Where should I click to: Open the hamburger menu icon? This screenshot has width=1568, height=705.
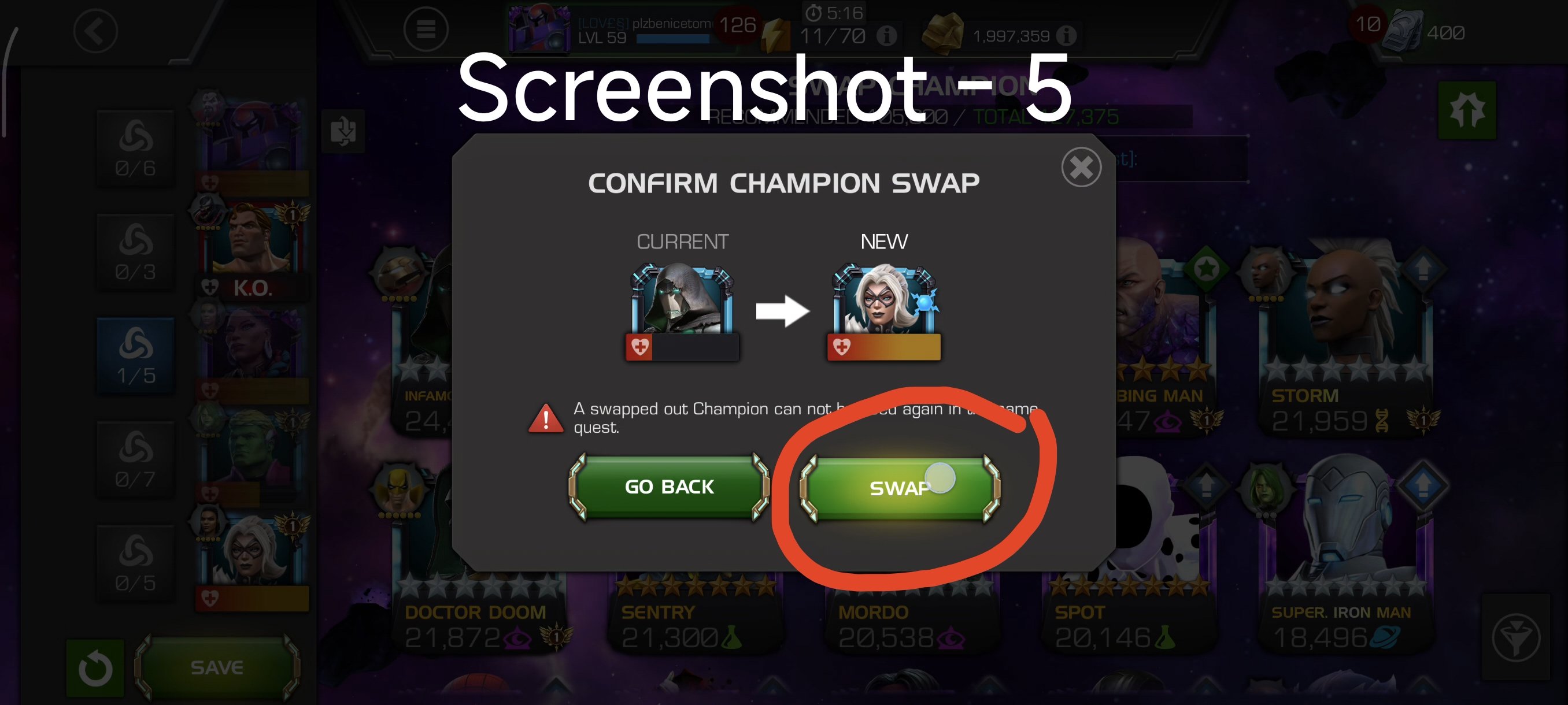[x=426, y=29]
